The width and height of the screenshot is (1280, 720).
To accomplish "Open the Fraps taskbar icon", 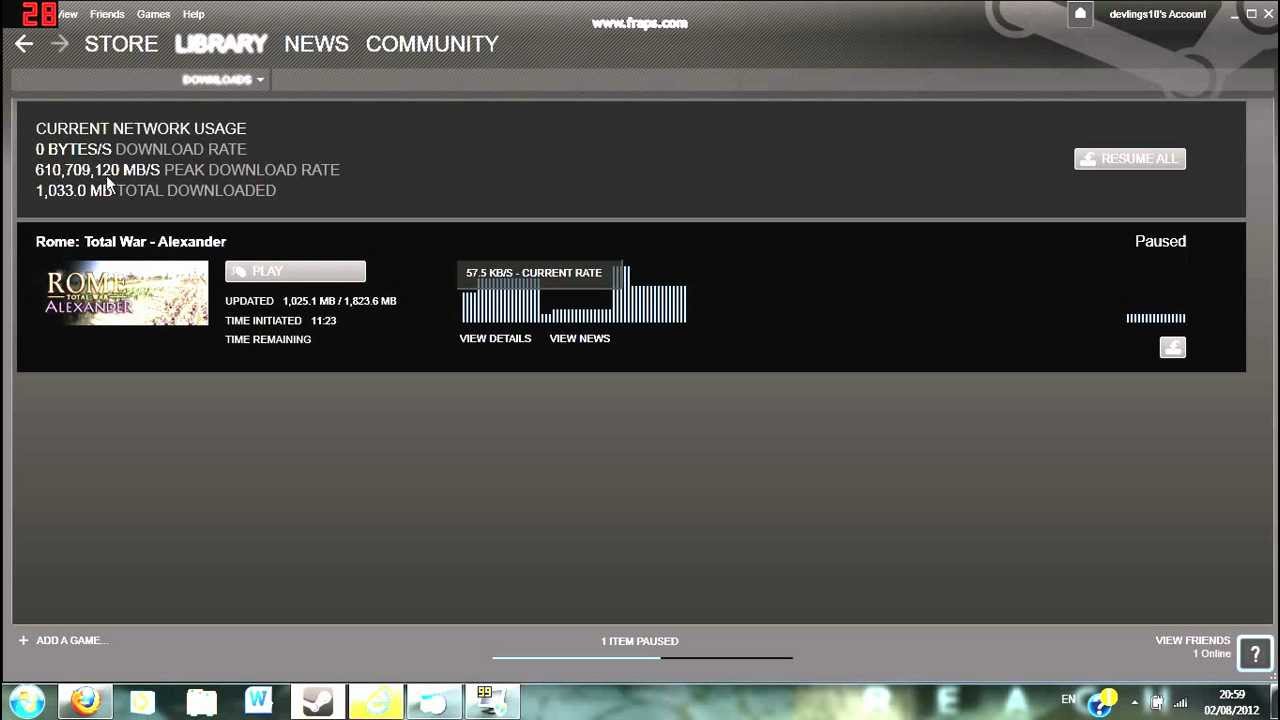I will coord(490,701).
